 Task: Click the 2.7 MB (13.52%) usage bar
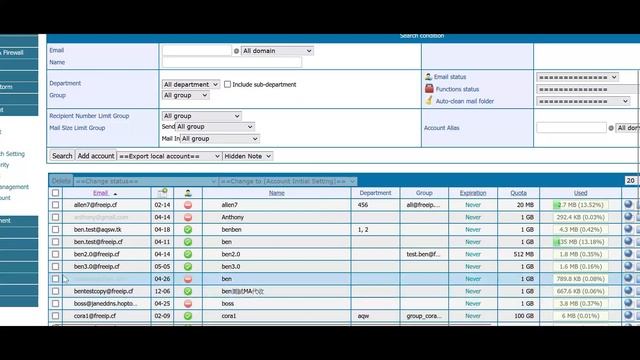coord(580,205)
